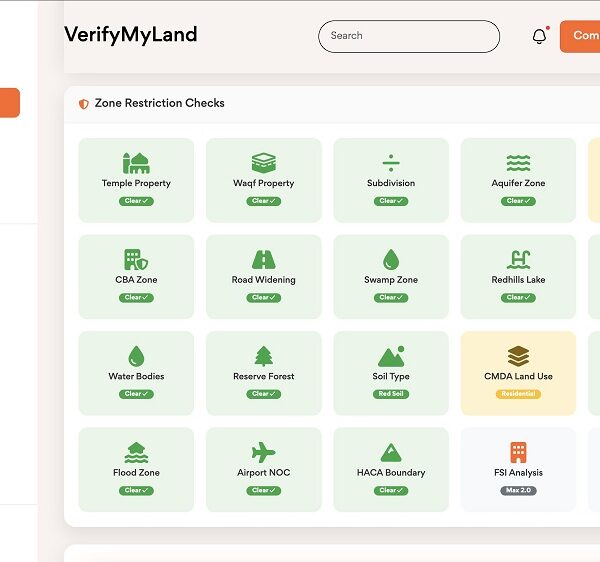Click Clear badge under Aquifer Zone
The width and height of the screenshot is (600, 562).
coord(518,201)
